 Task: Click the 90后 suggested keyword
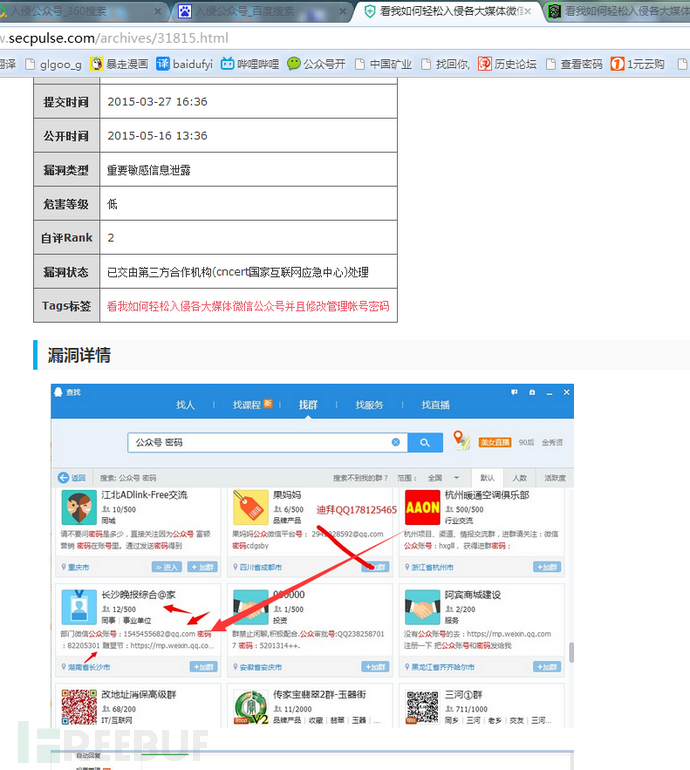tap(526, 442)
